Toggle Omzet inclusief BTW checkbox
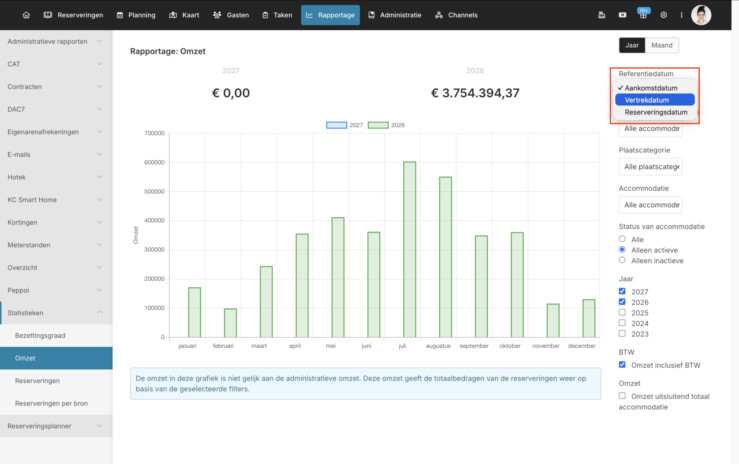 622,365
